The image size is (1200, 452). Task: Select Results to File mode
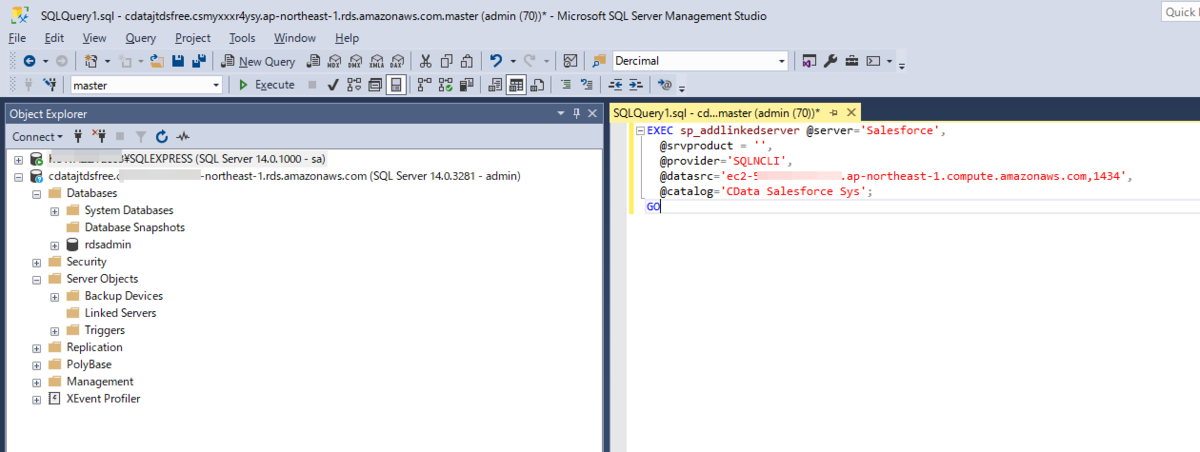point(537,85)
